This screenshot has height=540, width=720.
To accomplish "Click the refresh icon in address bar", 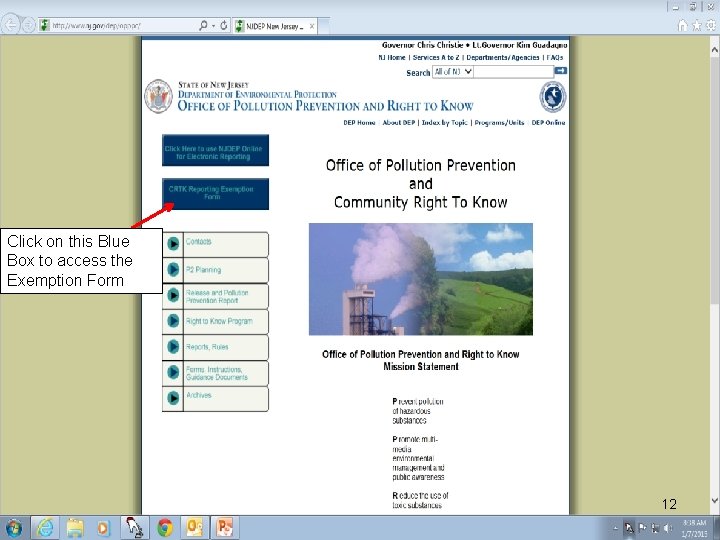I will (x=224, y=26).
